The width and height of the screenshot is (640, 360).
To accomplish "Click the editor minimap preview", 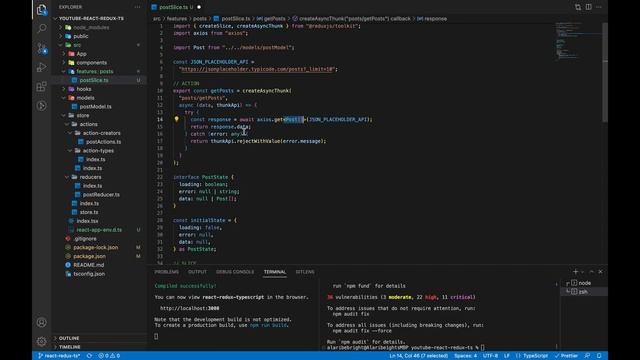I will tap(578, 41).
